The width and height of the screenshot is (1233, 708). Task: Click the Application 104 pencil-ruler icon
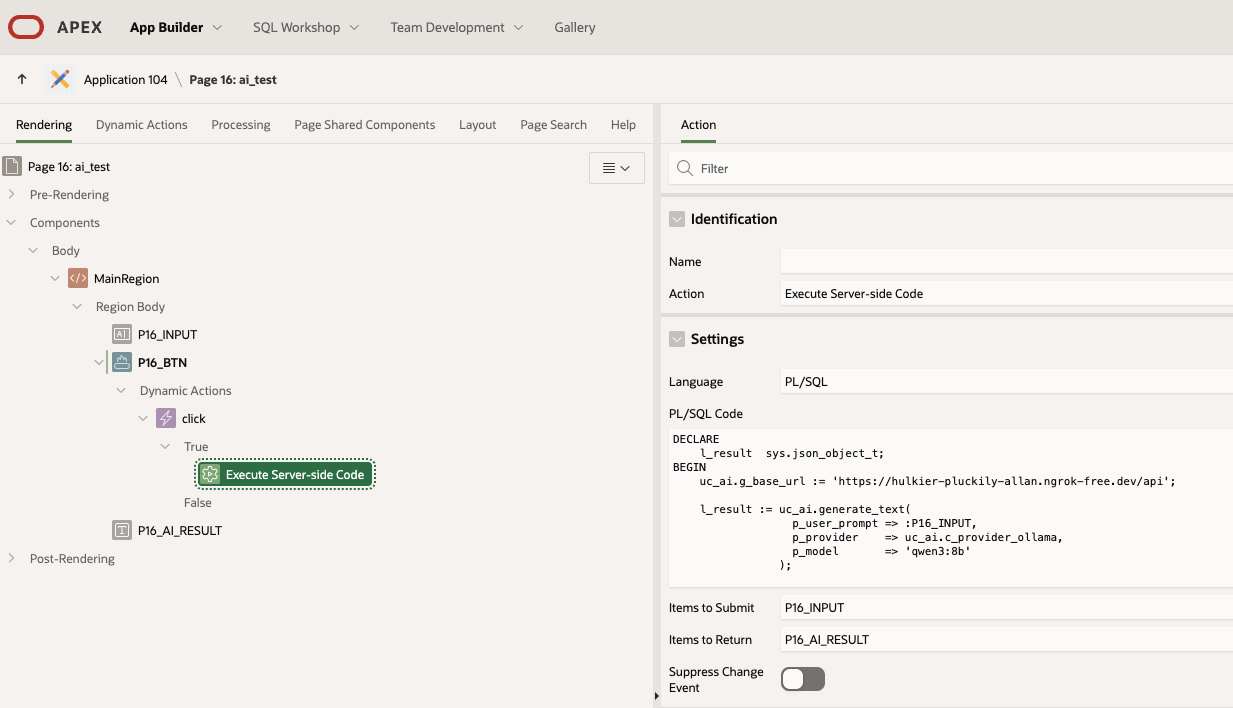pyautogui.click(x=59, y=79)
